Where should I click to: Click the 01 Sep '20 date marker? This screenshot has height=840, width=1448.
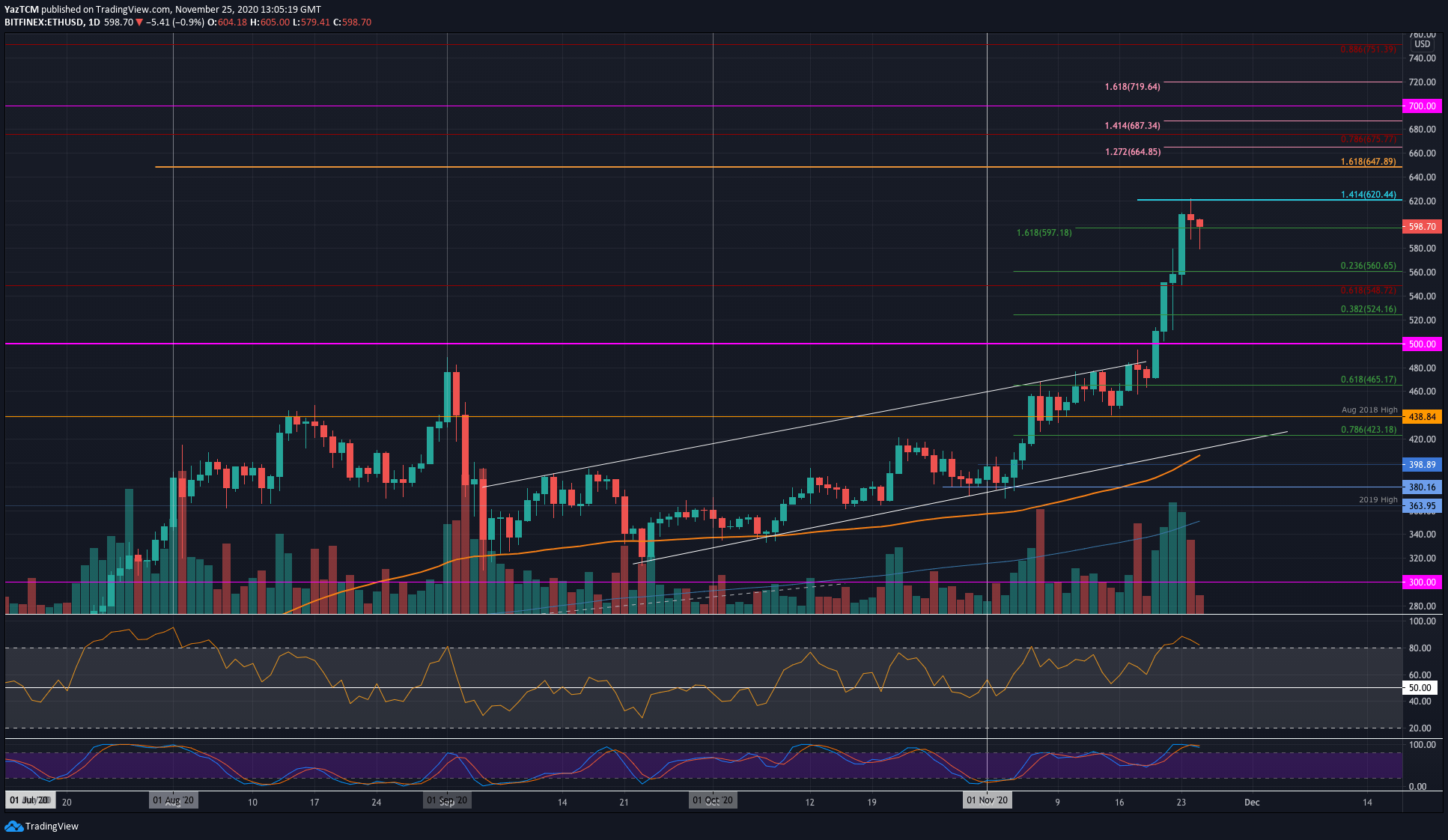447,800
